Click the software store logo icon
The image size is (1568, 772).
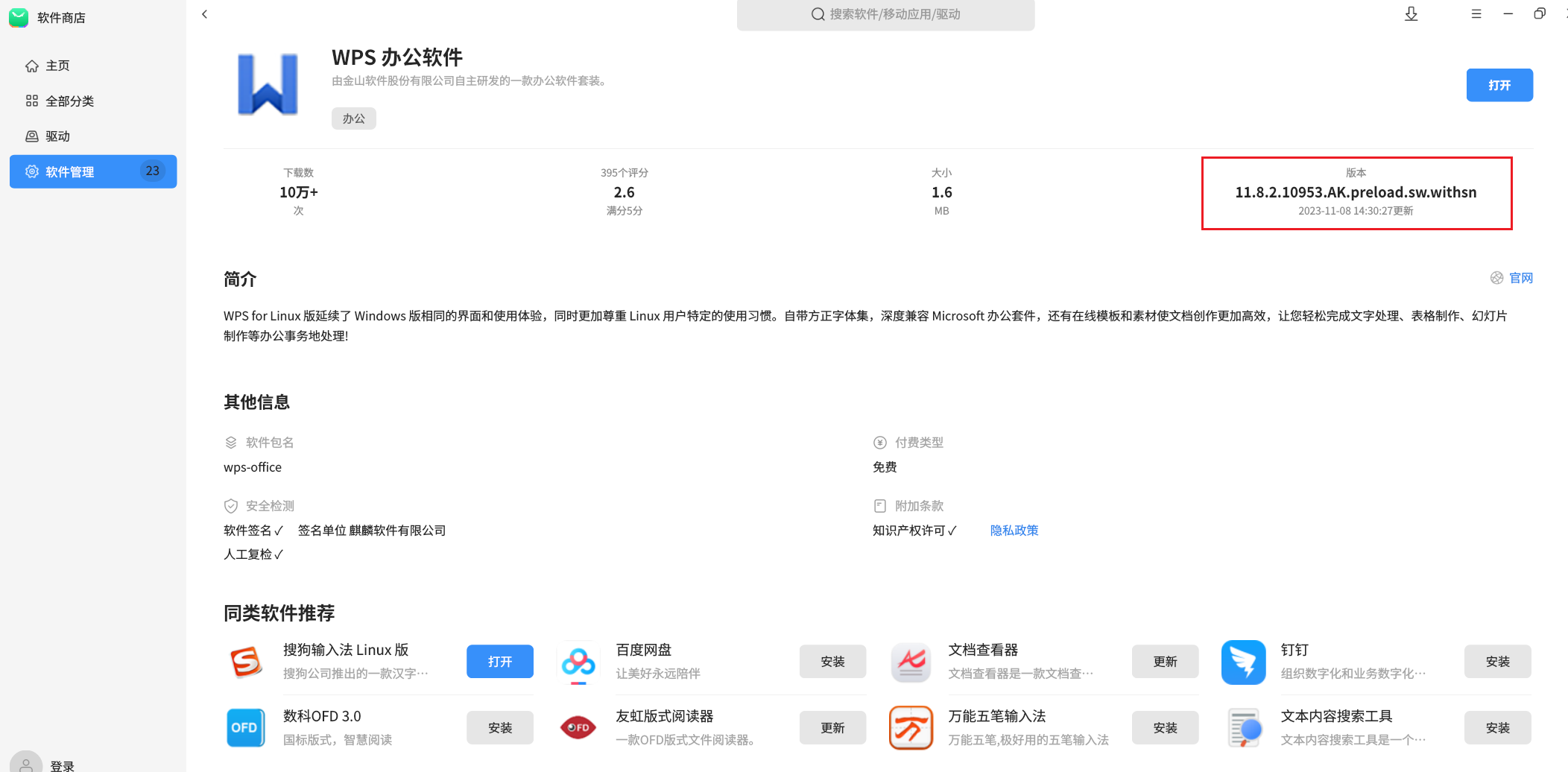(x=19, y=17)
